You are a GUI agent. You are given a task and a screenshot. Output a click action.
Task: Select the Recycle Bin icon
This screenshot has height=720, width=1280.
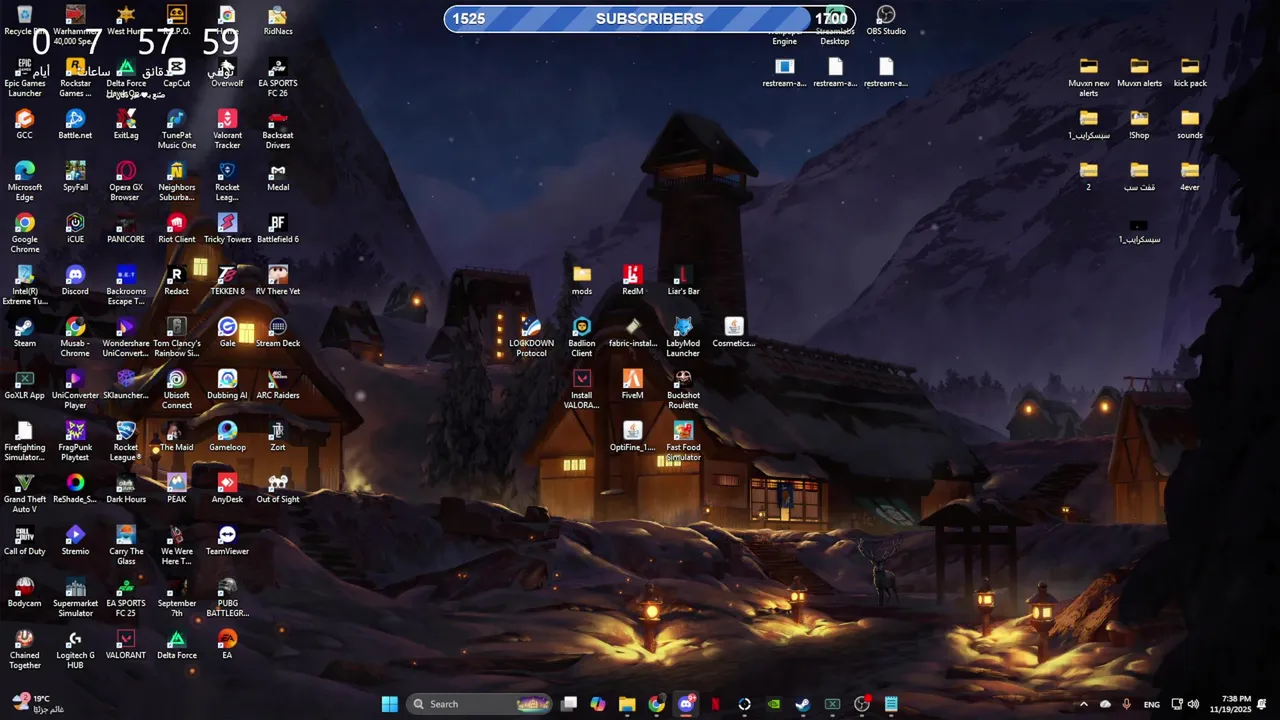[25, 20]
